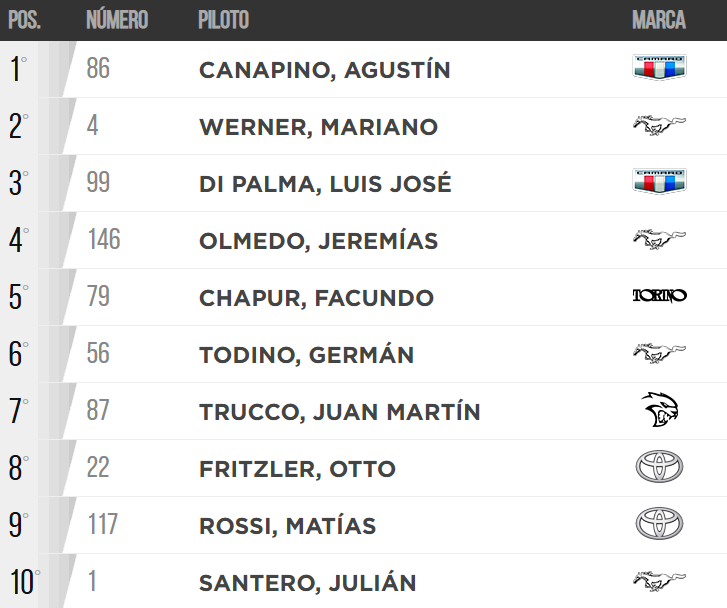Click Dodge Hellcat logo in Trucco's row
Viewport: 727px width, 608px height.
(659, 410)
